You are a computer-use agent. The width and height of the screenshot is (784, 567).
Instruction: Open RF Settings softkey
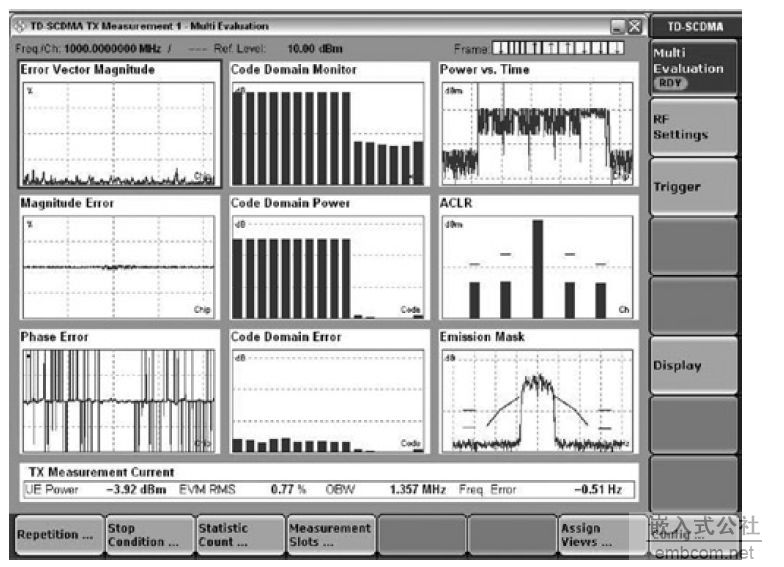(x=693, y=127)
